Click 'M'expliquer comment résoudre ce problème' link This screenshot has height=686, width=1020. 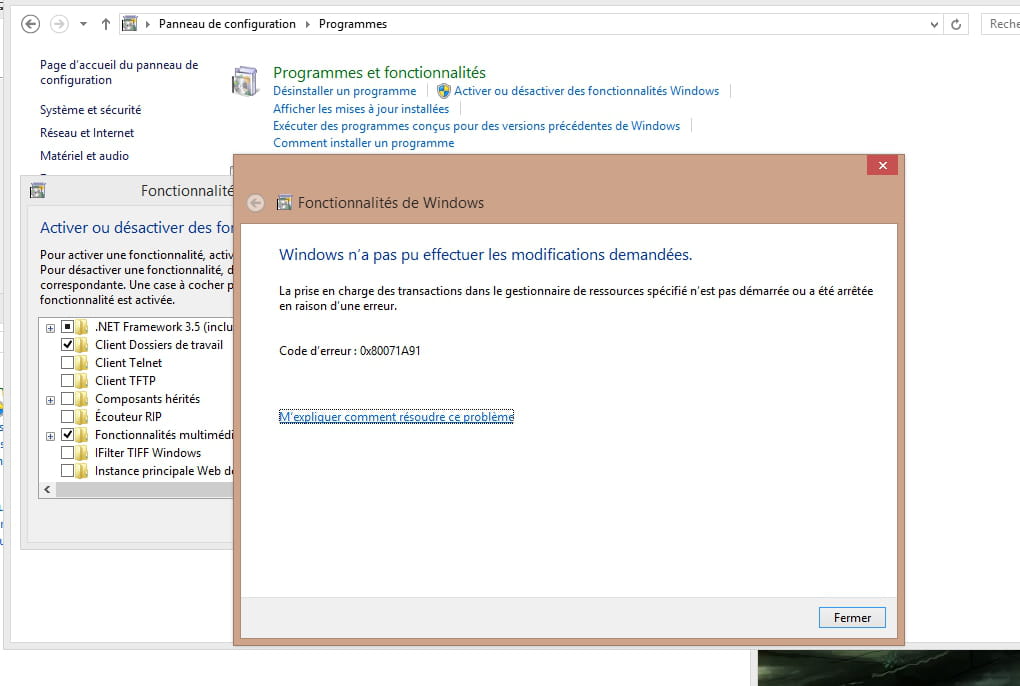click(x=396, y=417)
